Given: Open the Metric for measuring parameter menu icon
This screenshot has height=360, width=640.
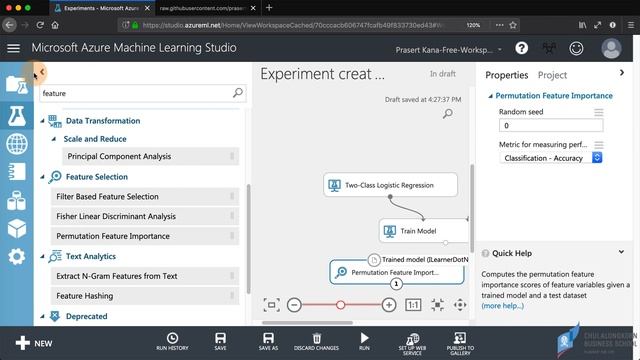Looking at the screenshot, I should pos(598,145).
